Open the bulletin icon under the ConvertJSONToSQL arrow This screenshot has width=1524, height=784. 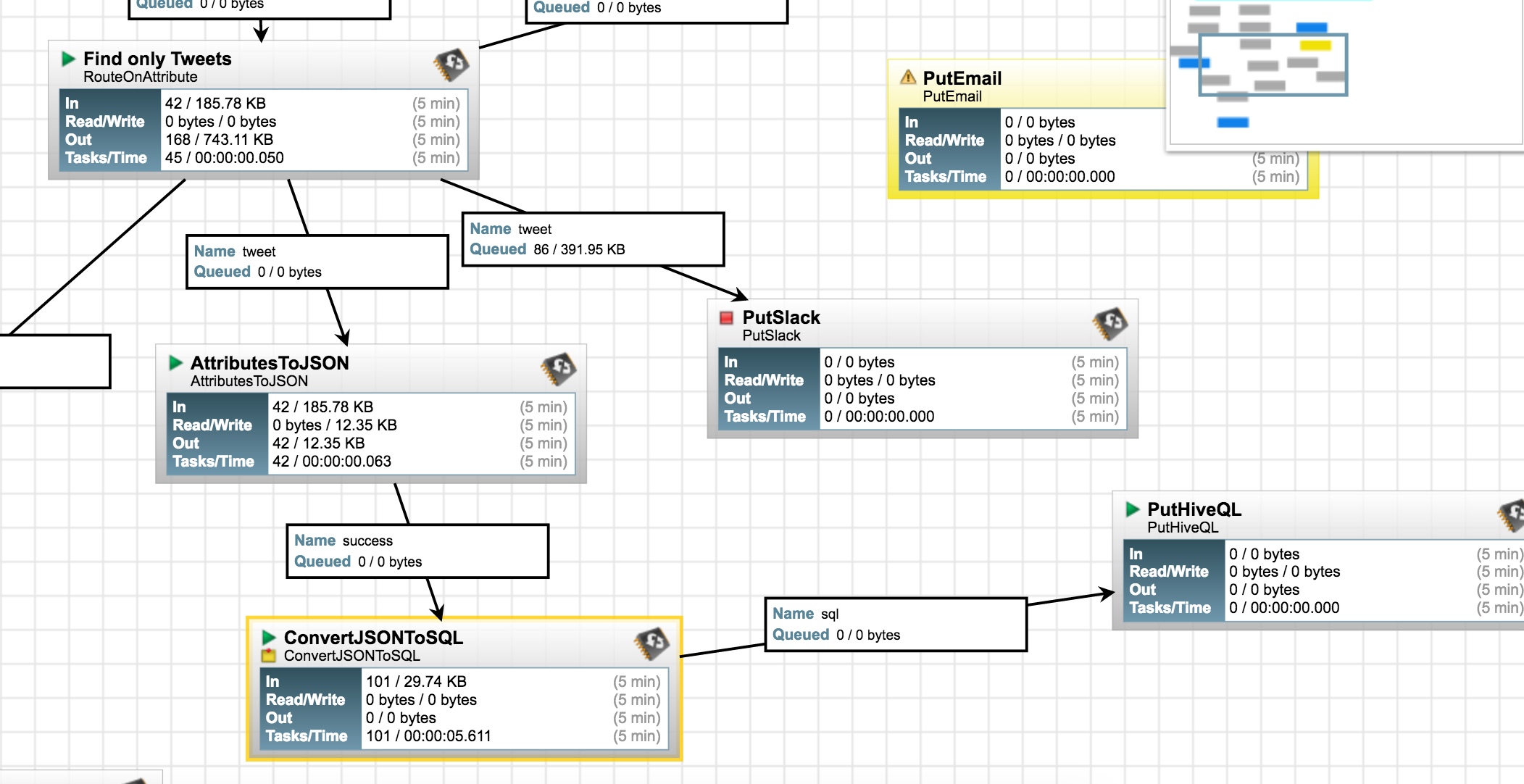[269, 656]
